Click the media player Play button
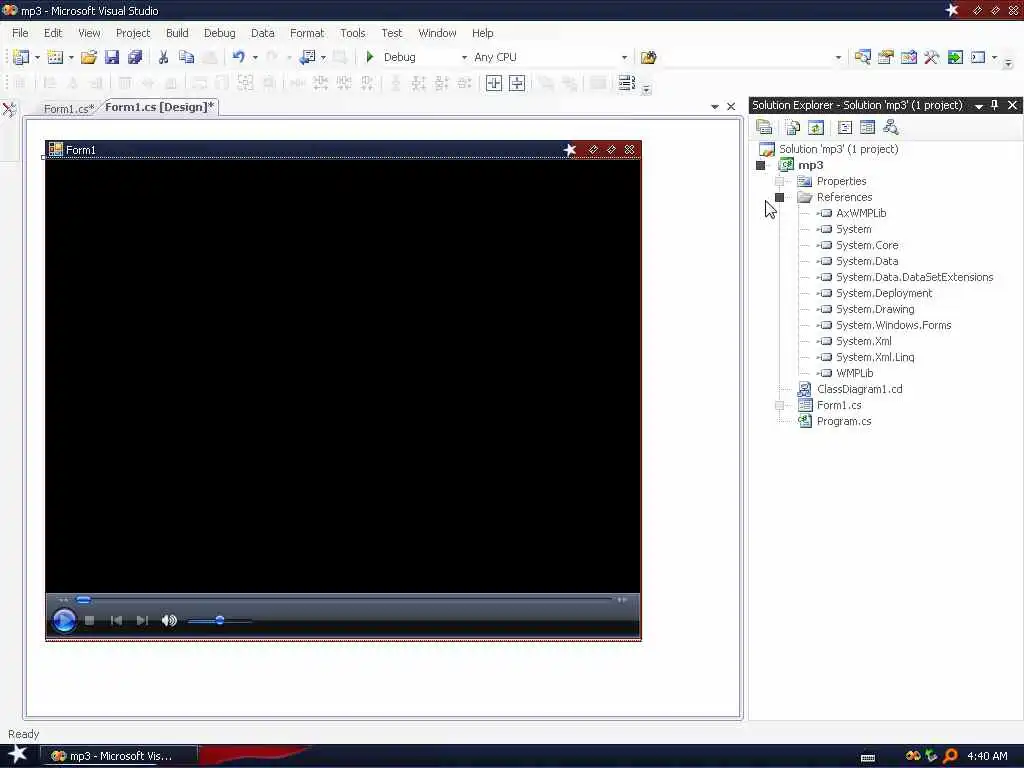1024x768 pixels. 64,620
